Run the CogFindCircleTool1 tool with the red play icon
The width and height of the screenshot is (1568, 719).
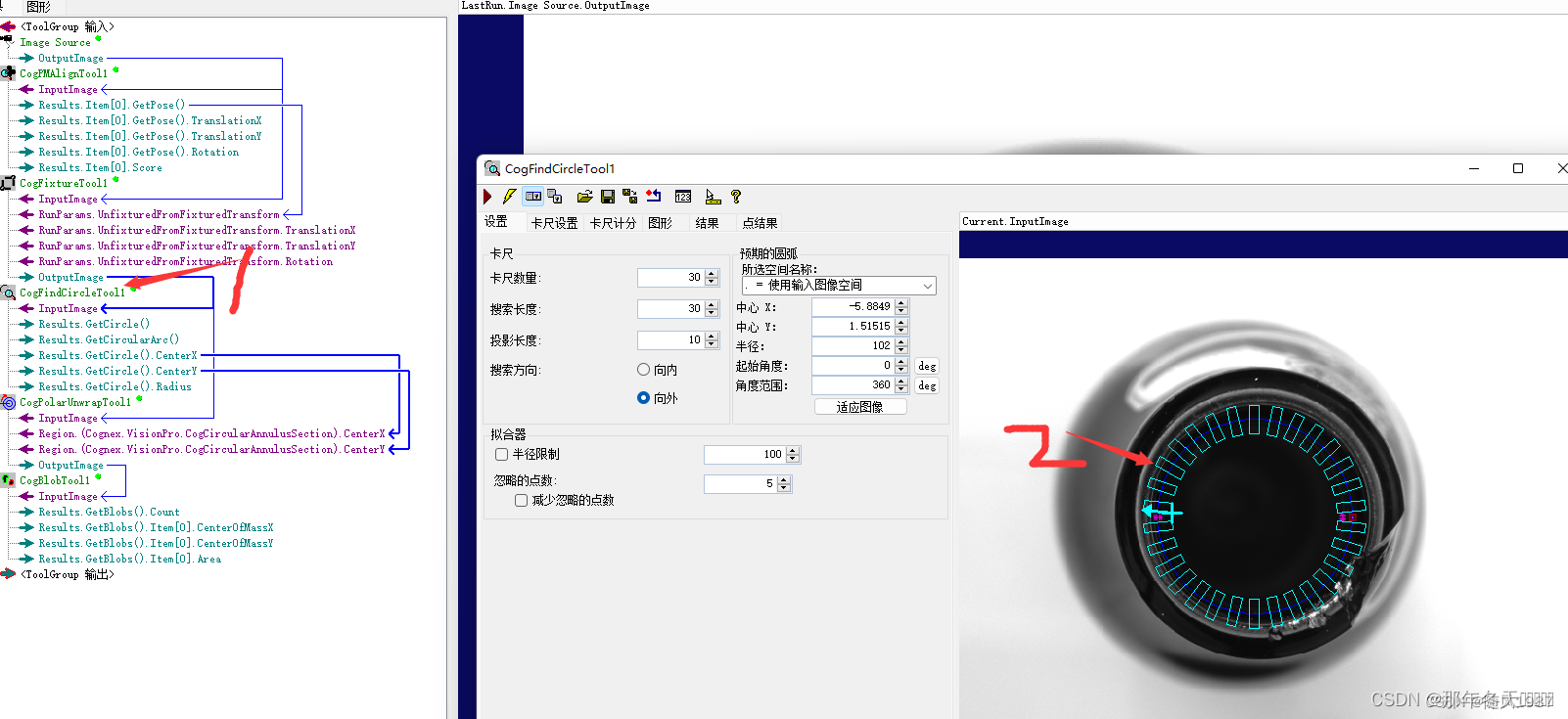[487, 197]
